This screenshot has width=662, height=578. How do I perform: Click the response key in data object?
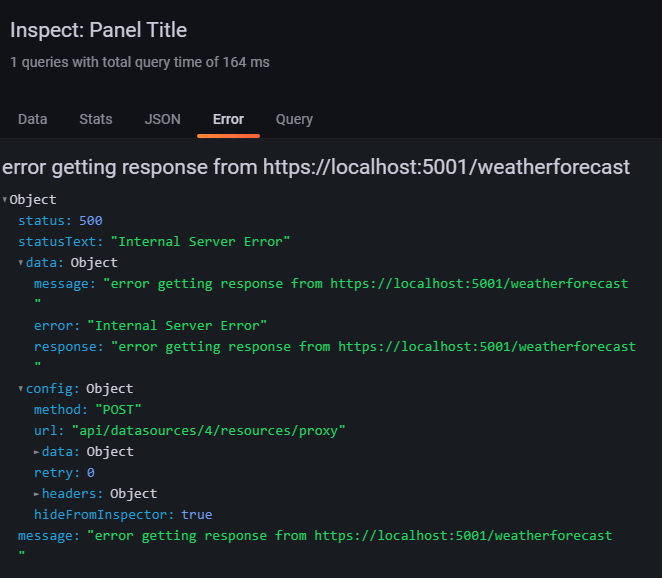click(x=68, y=347)
